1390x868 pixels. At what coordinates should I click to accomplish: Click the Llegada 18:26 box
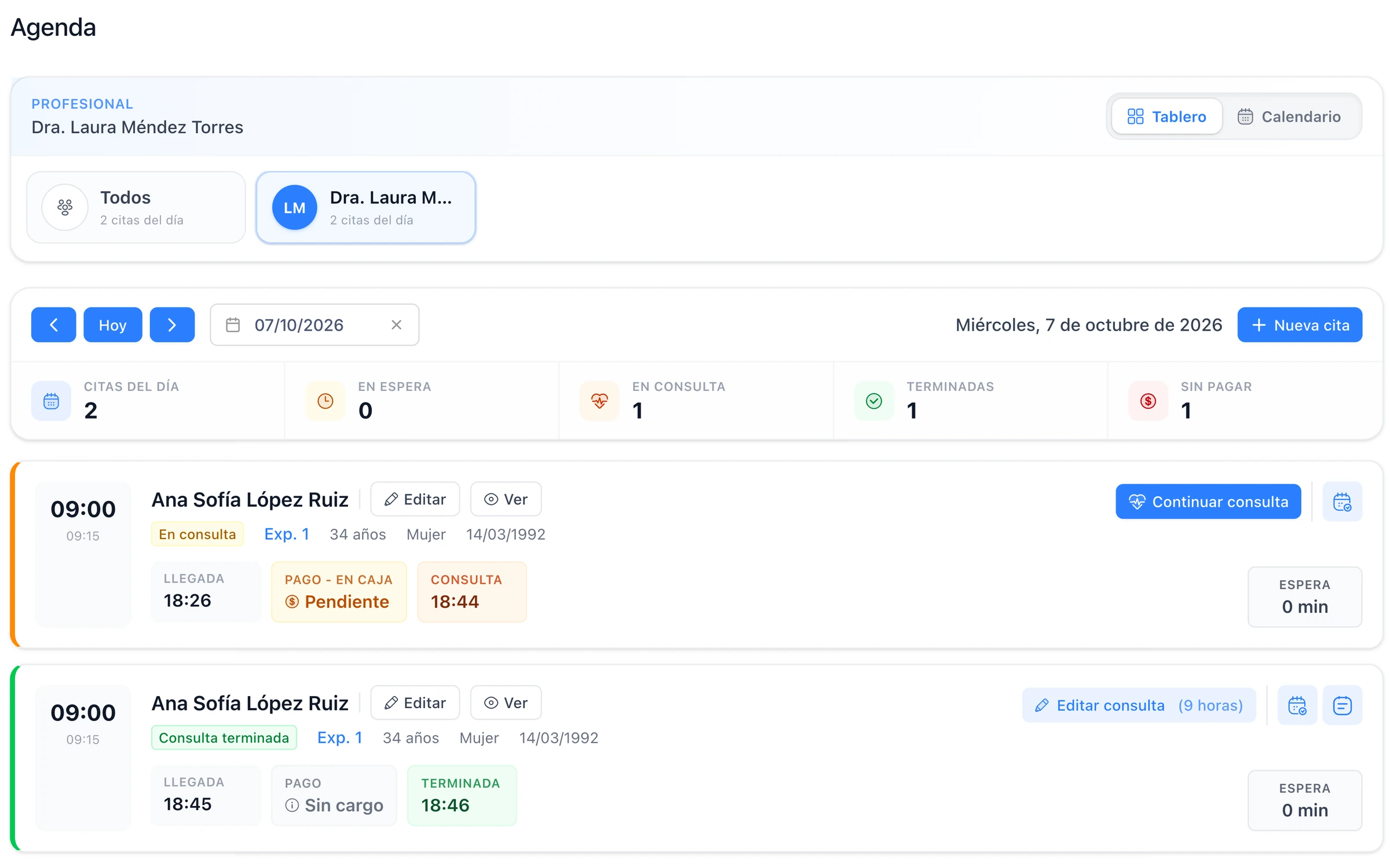(206, 592)
